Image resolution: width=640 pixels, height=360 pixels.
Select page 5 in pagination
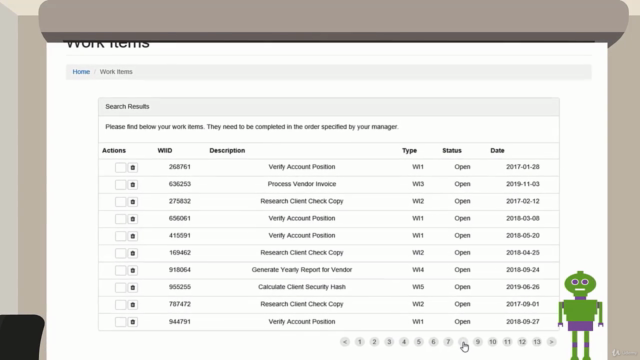(418, 342)
